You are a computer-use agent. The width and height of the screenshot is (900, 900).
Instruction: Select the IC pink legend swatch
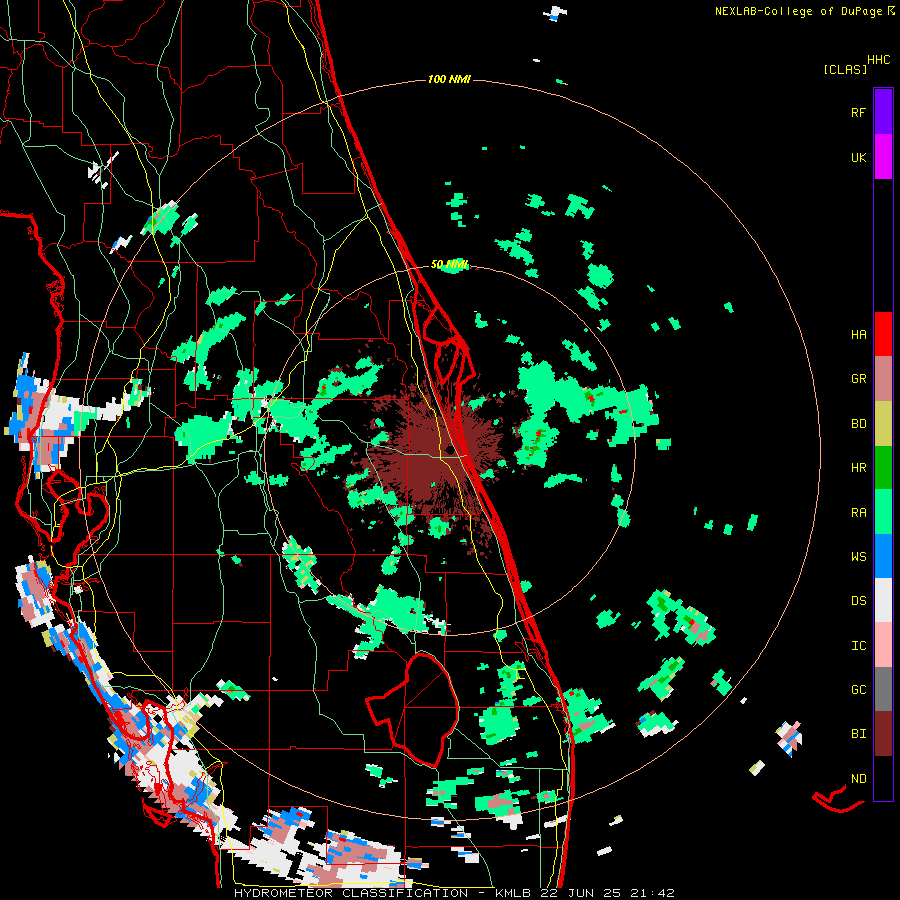tap(883, 646)
